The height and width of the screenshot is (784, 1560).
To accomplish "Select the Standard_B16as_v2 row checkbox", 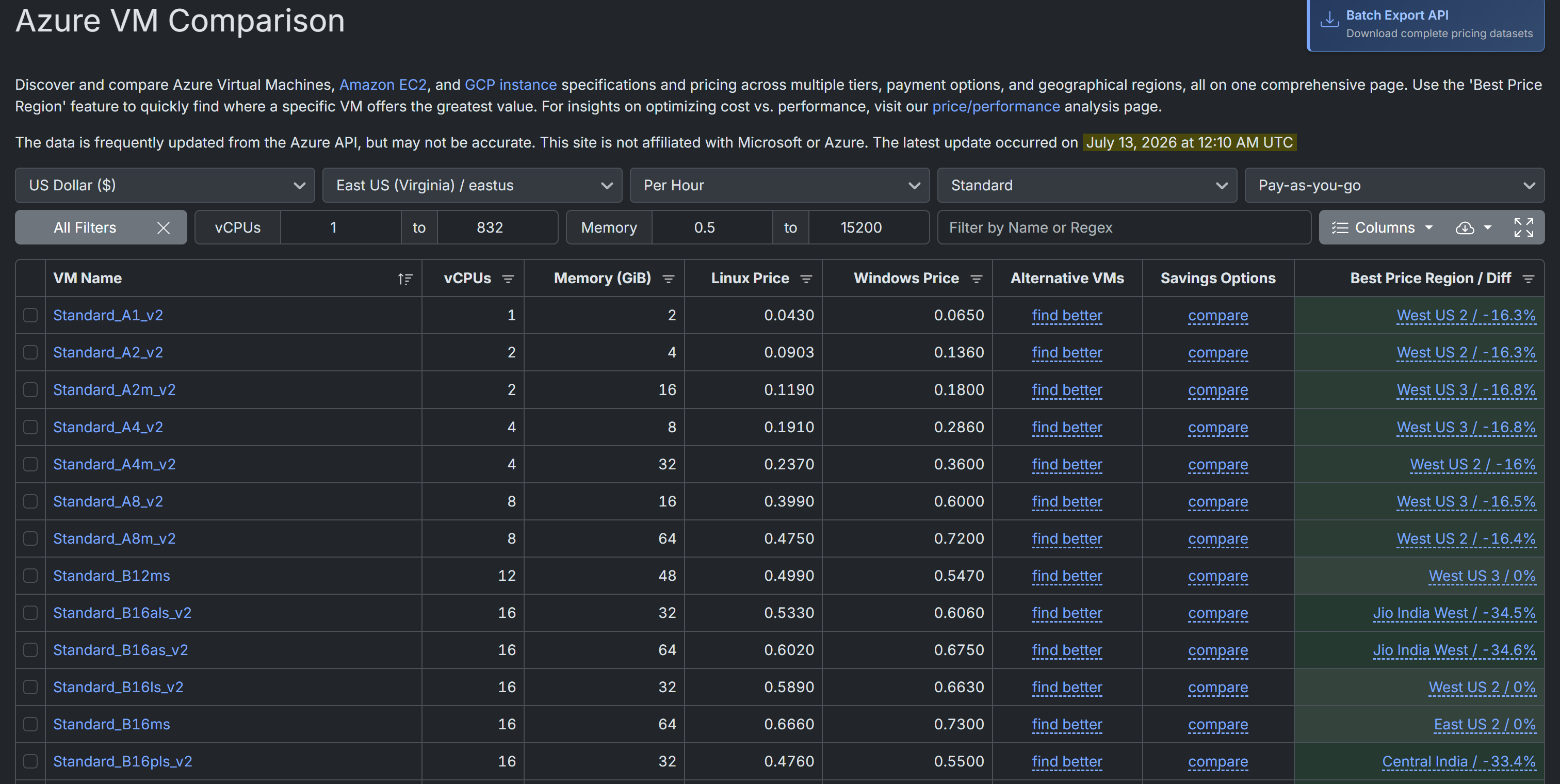I will [x=30, y=650].
